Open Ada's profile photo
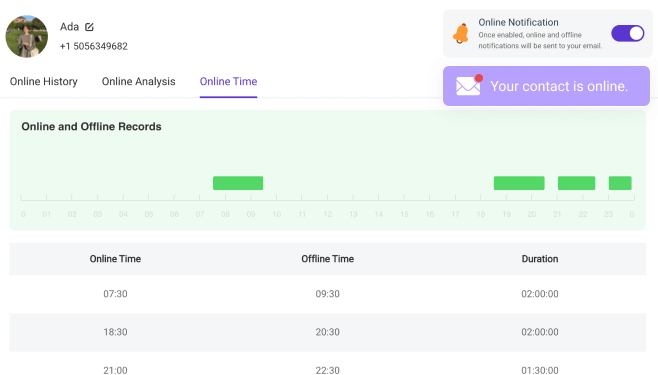This screenshot has width=658, height=375. coord(26,36)
